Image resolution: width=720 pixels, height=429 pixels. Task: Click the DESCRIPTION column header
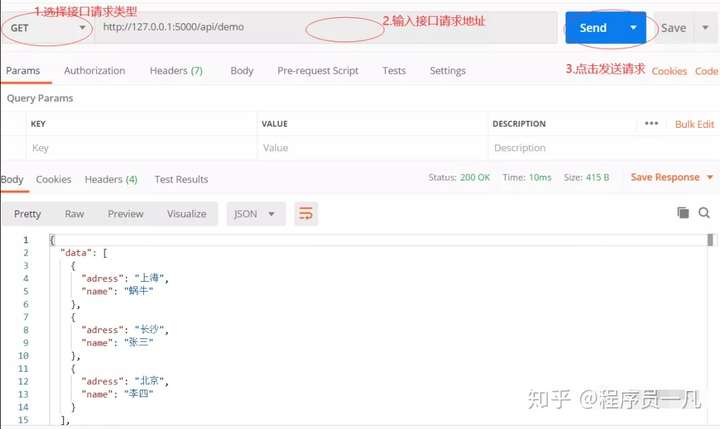point(519,124)
